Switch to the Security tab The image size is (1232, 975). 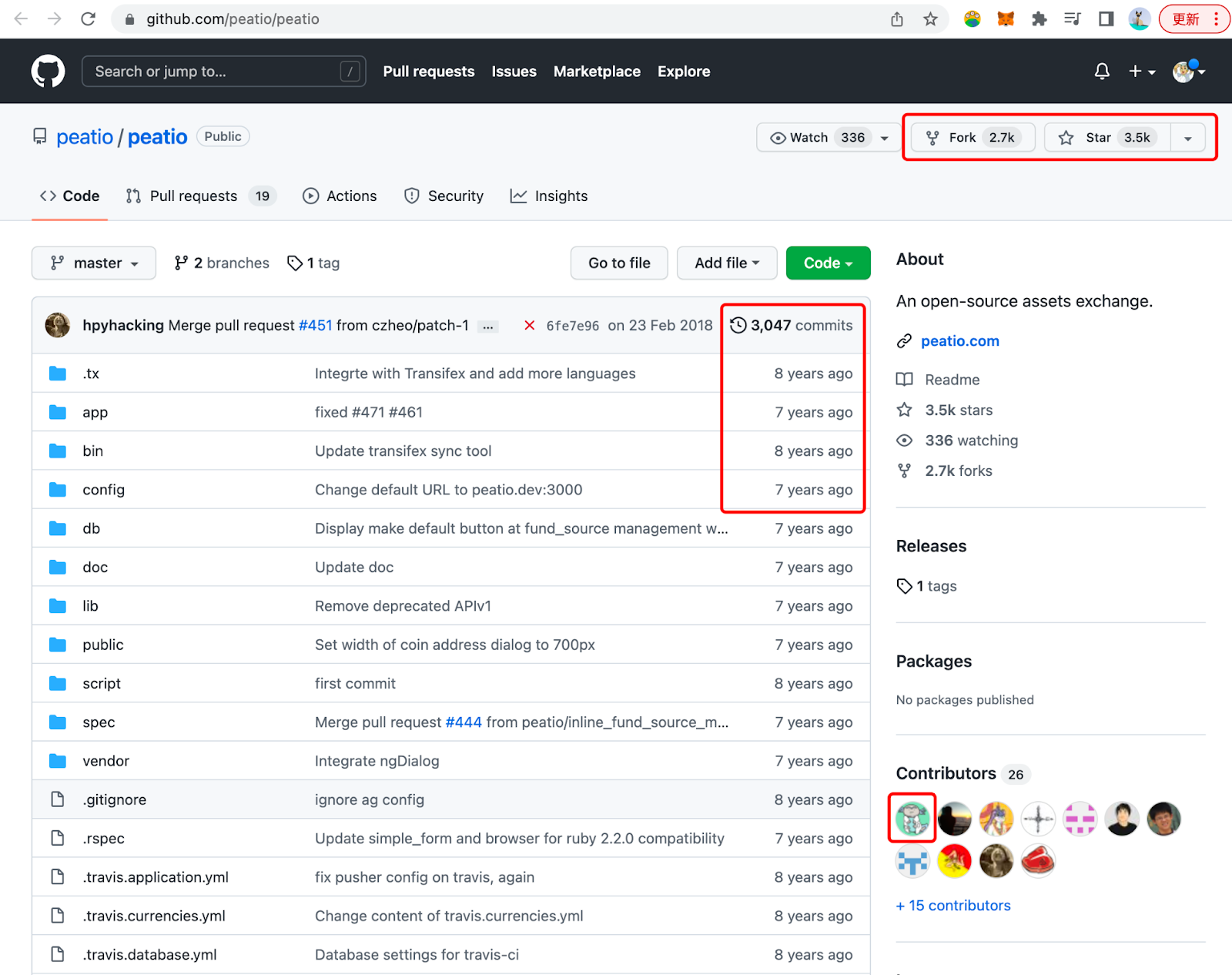coord(444,196)
